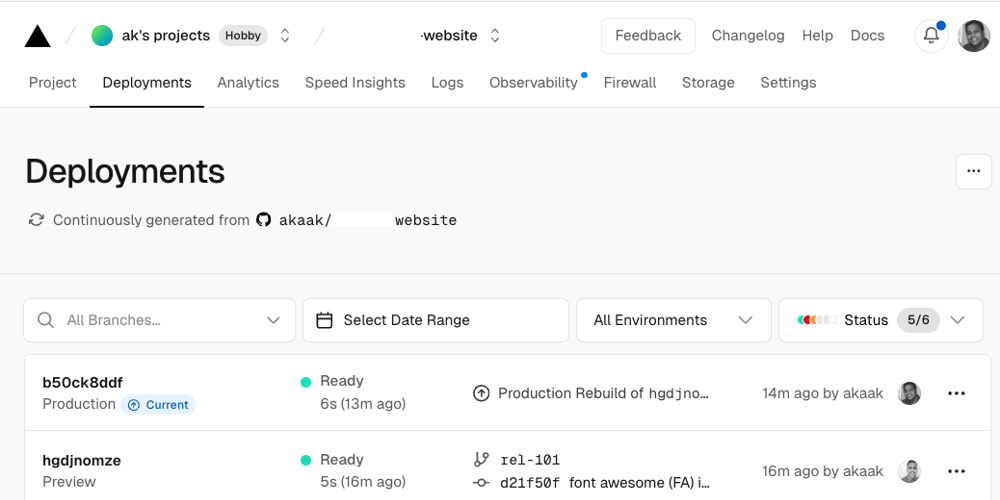1000x500 pixels.
Task: Open deployment b50ck8ddf
Action: coord(83,383)
